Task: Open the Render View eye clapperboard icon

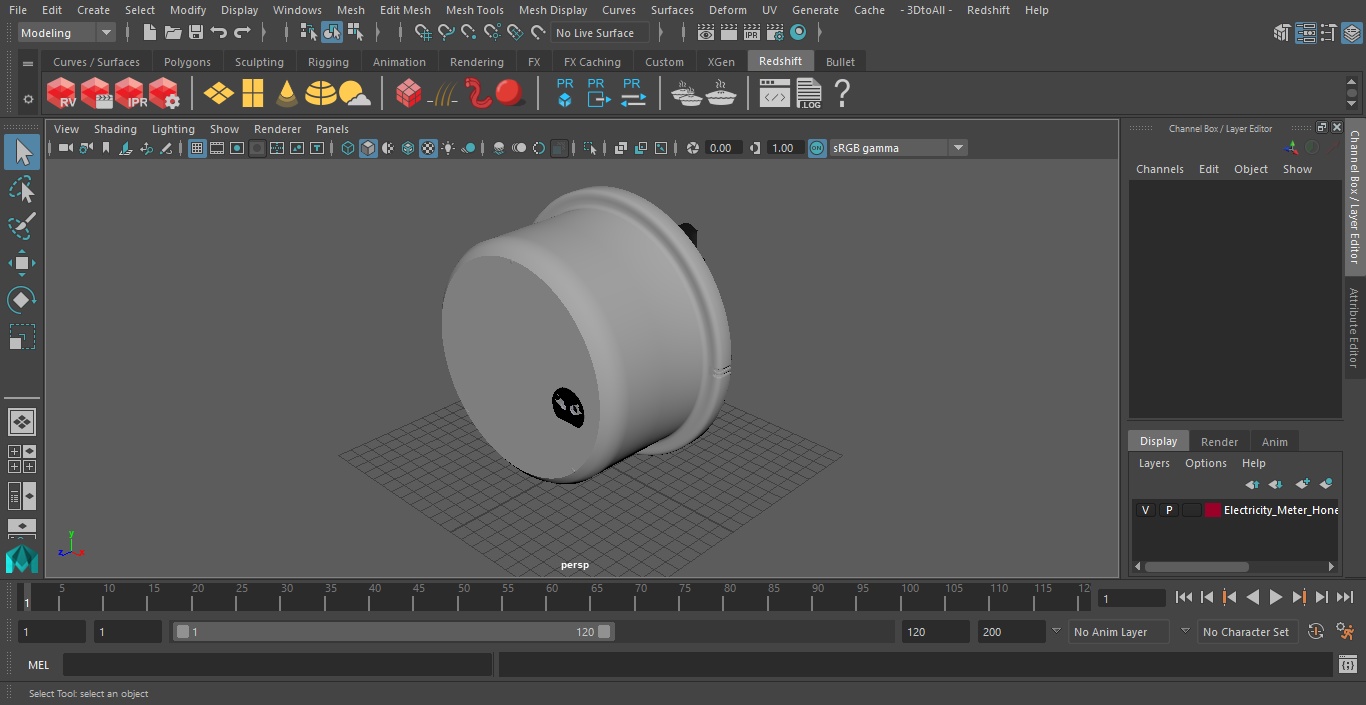Action: tap(705, 33)
